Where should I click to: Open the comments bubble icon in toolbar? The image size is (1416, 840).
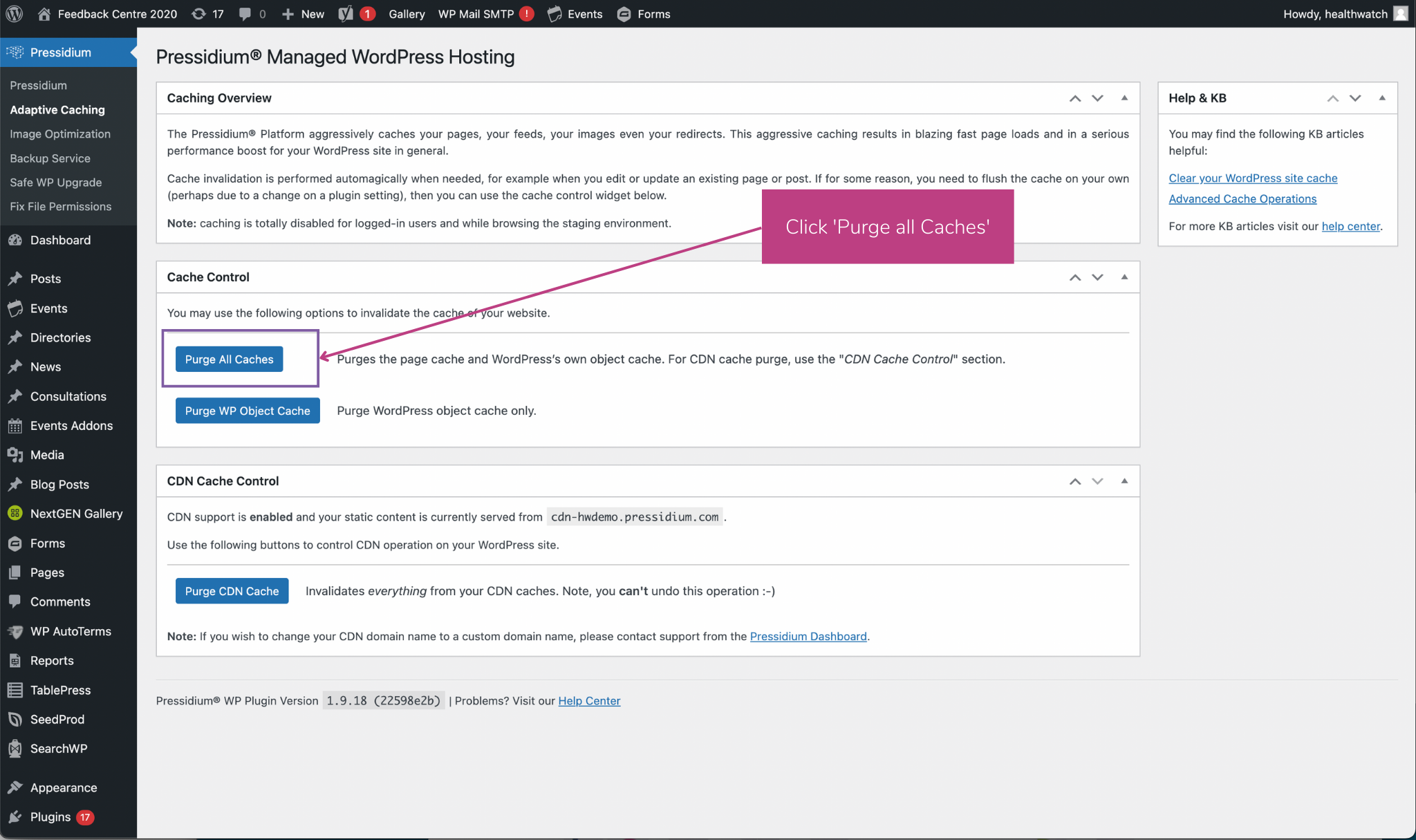pos(245,14)
